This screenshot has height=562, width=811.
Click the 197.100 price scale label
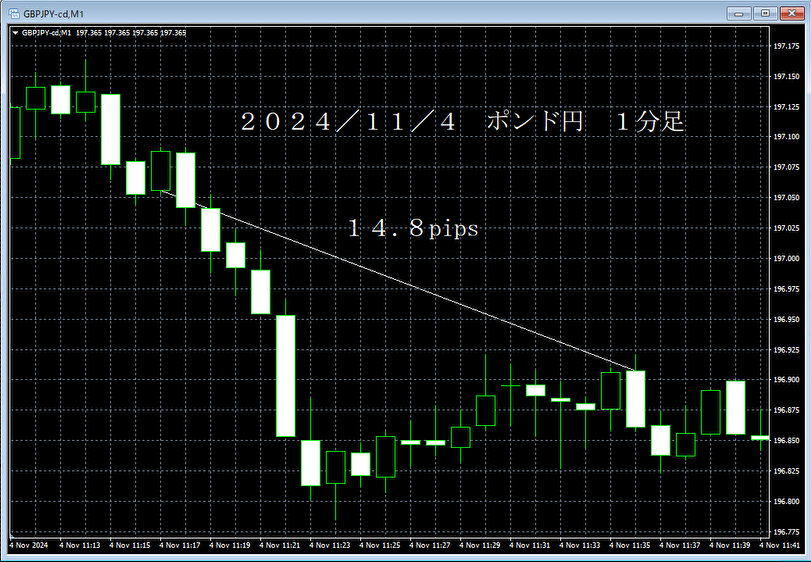coord(786,137)
